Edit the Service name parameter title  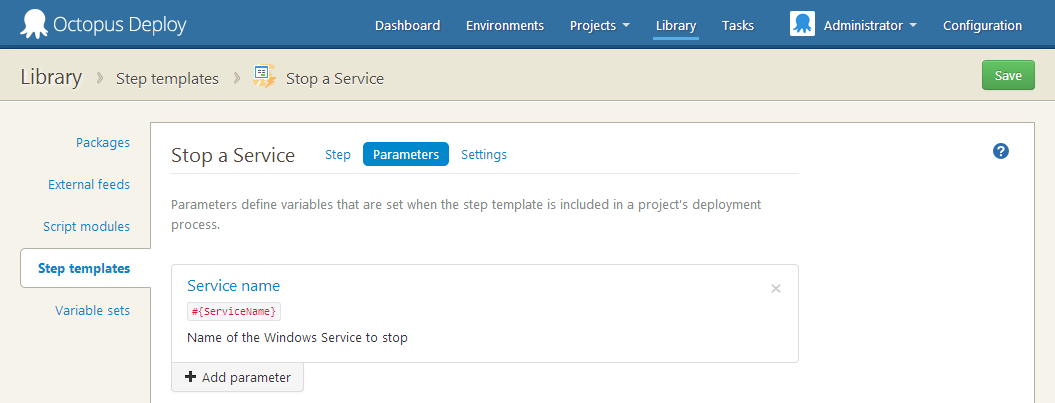(x=233, y=286)
